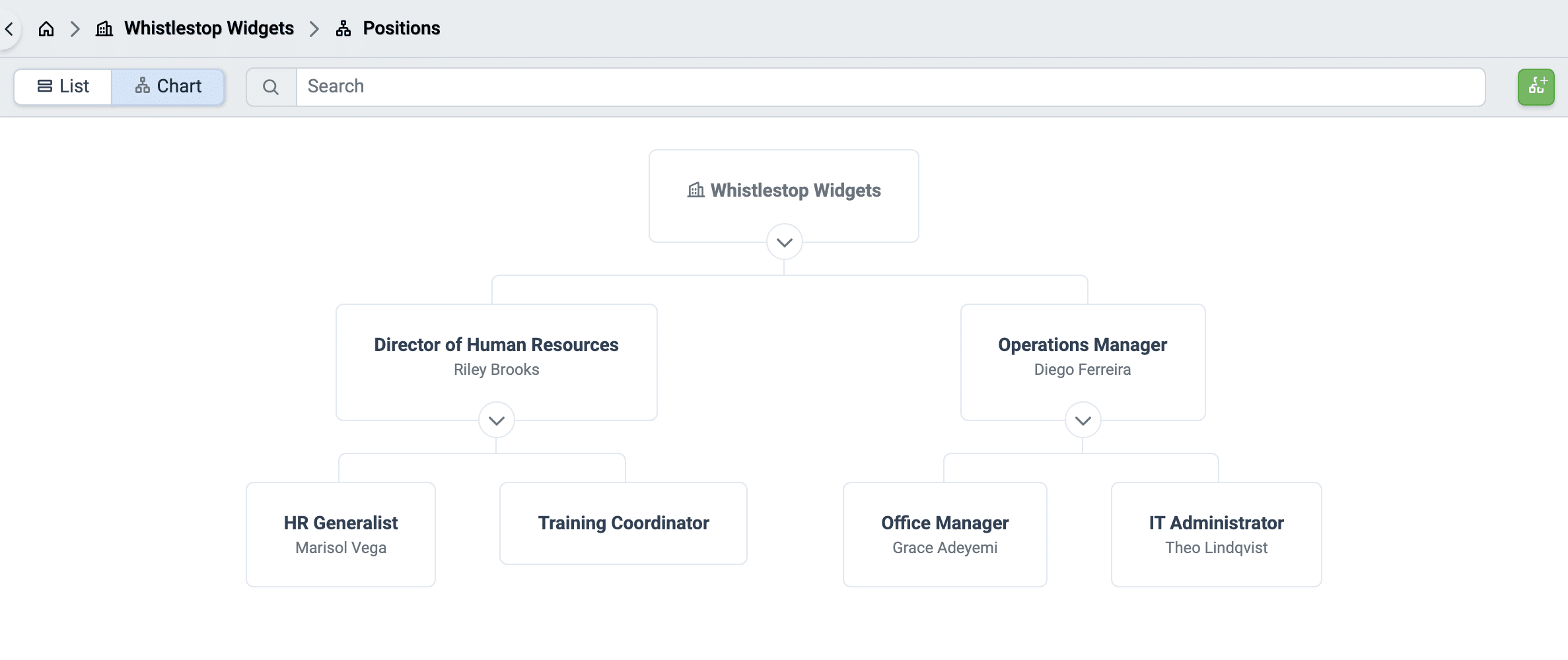The image size is (1568, 660).
Task: Click the building icon in root chart node
Action: [x=696, y=190]
